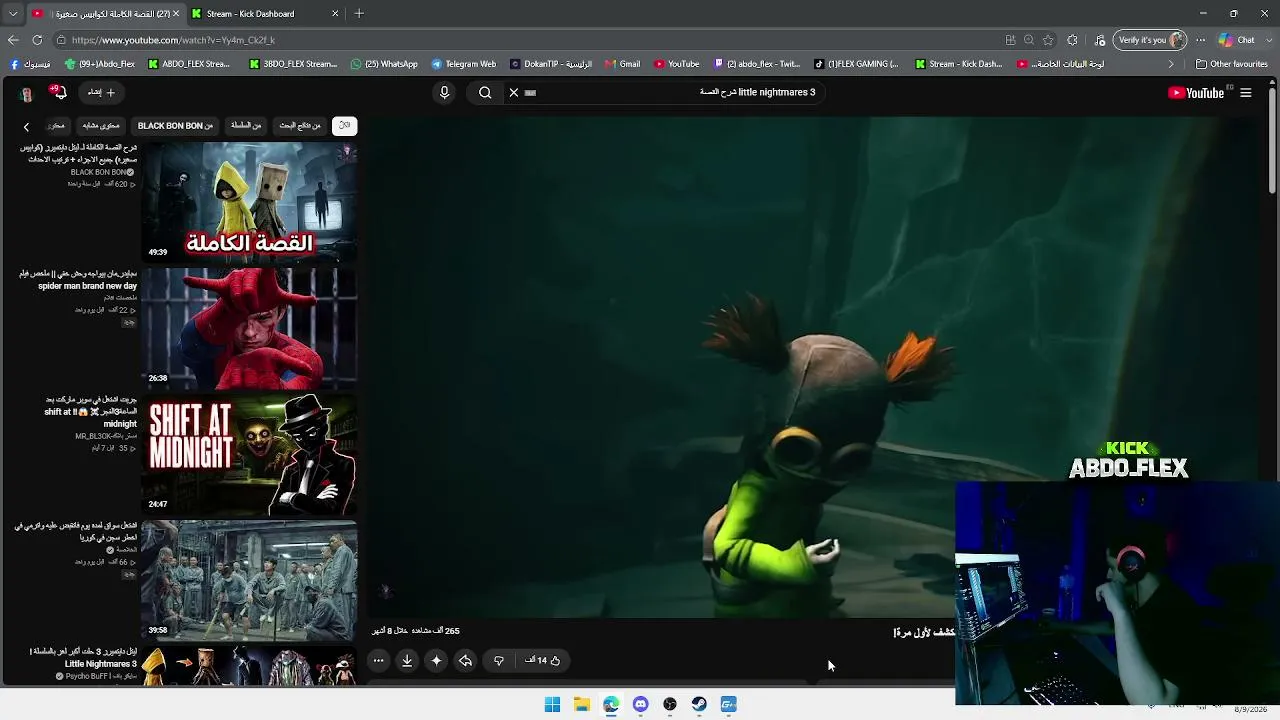Click the sparkle Ask button below video
This screenshot has height=720, width=1280.
(436, 660)
